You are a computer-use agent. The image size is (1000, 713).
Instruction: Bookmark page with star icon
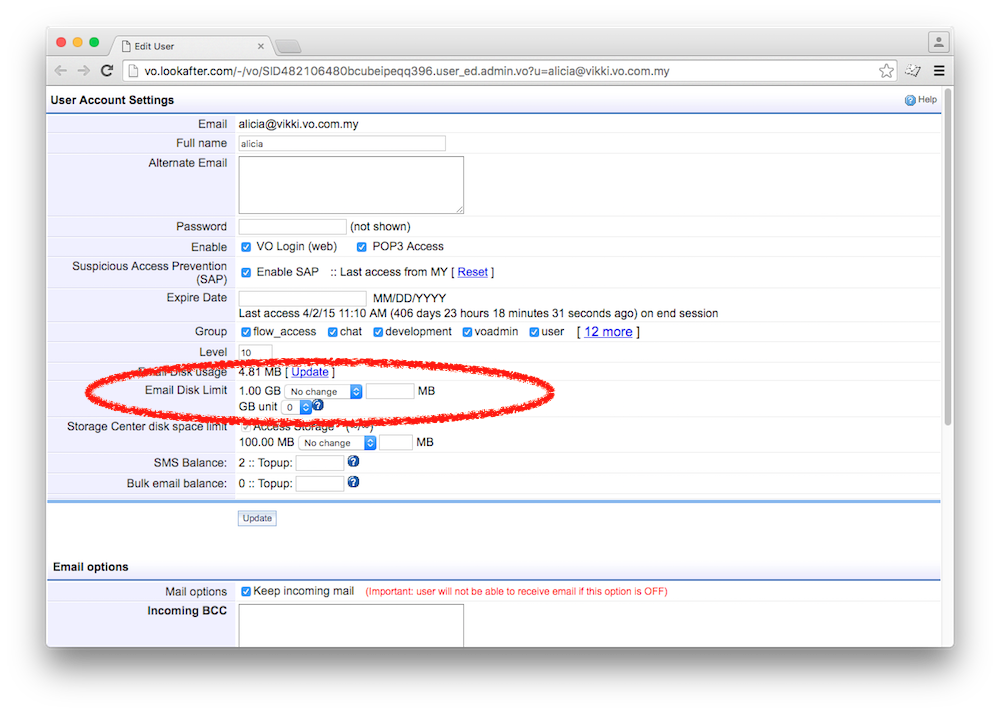pyautogui.click(x=886, y=71)
